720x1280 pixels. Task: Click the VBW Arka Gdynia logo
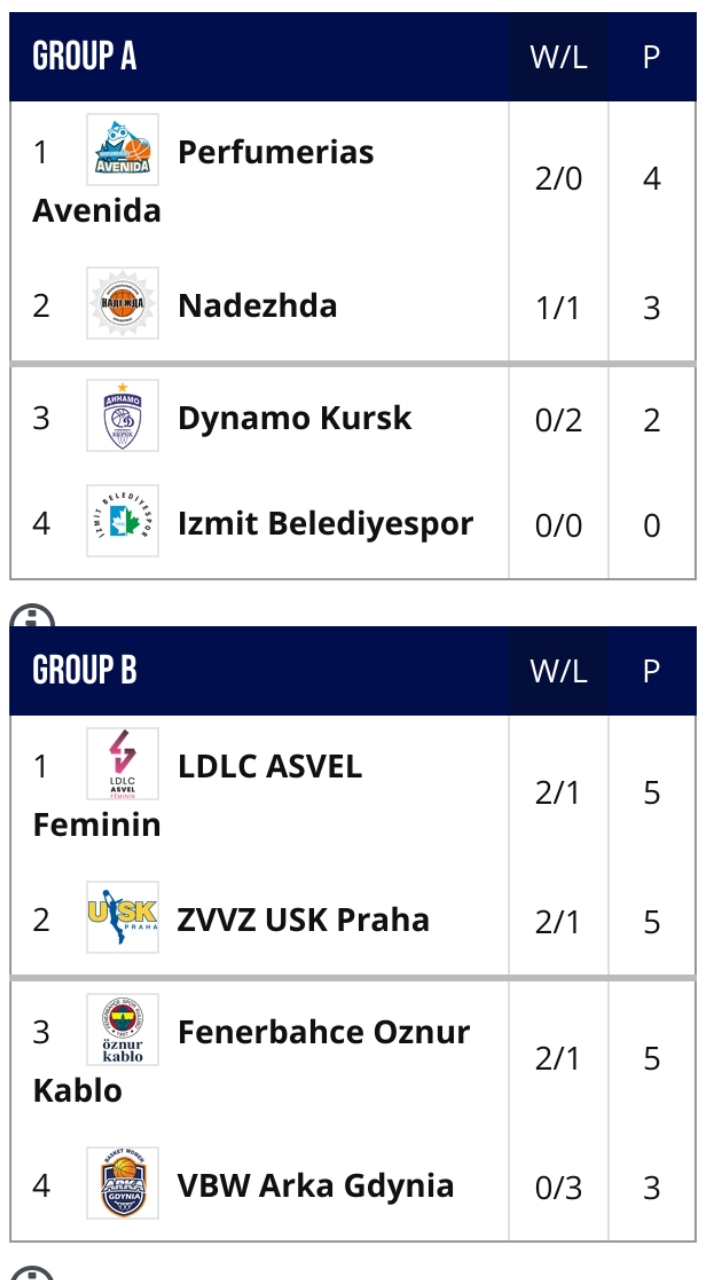click(x=122, y=1183)
